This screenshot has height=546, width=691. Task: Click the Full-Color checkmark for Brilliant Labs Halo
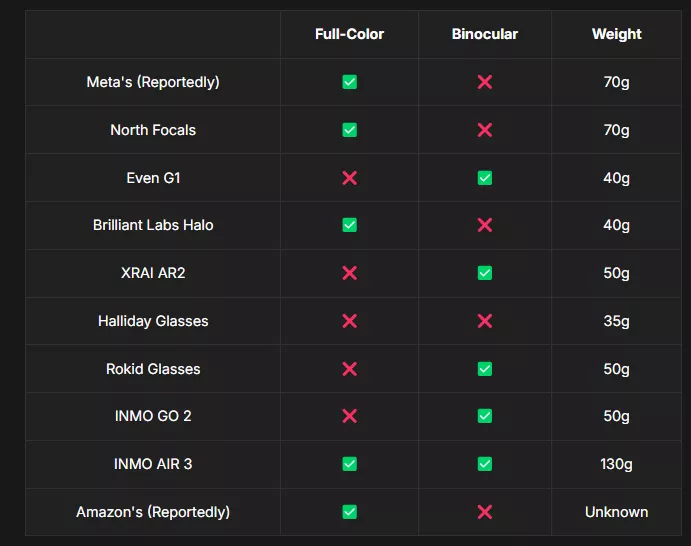(x=349, y=225)
